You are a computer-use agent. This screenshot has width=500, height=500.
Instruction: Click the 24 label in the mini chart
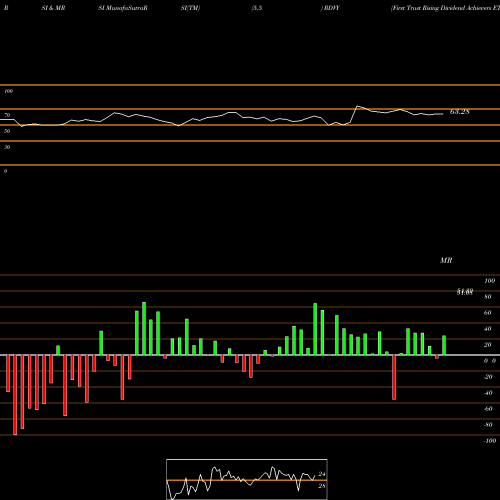321,474
